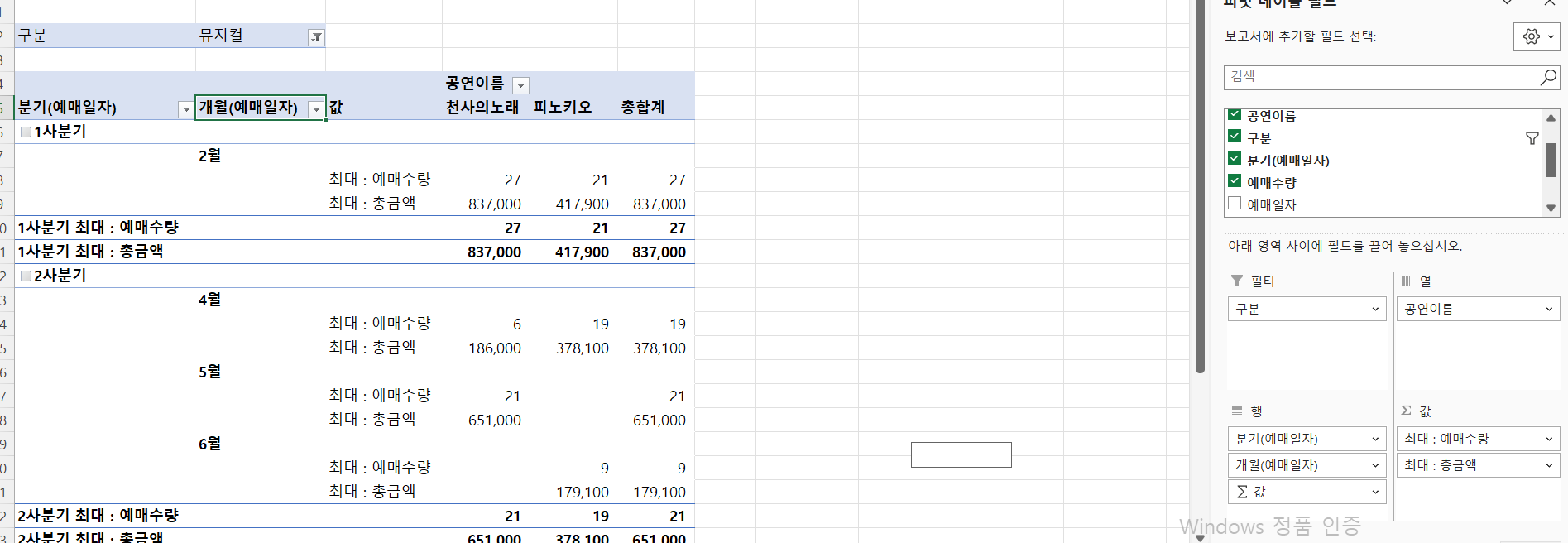The width and height of the screenshot is (1568, 543).
Task: Open the 공연이름 column header filter button
Action: point(520,85)
